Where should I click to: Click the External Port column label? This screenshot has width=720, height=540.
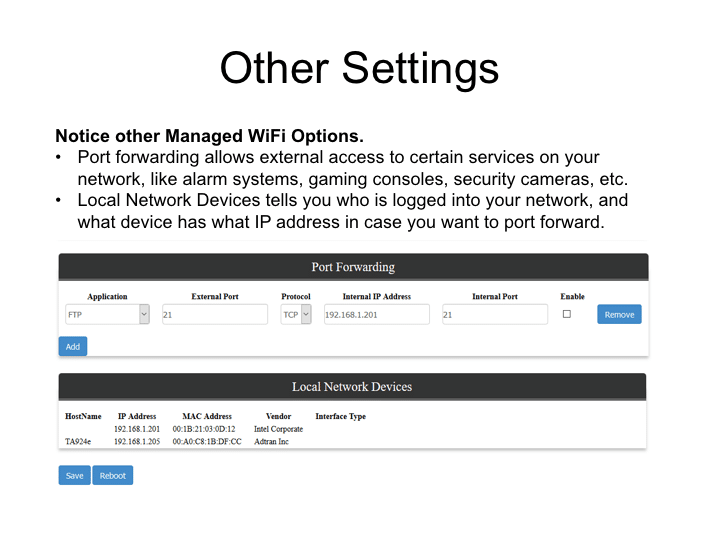215,296
